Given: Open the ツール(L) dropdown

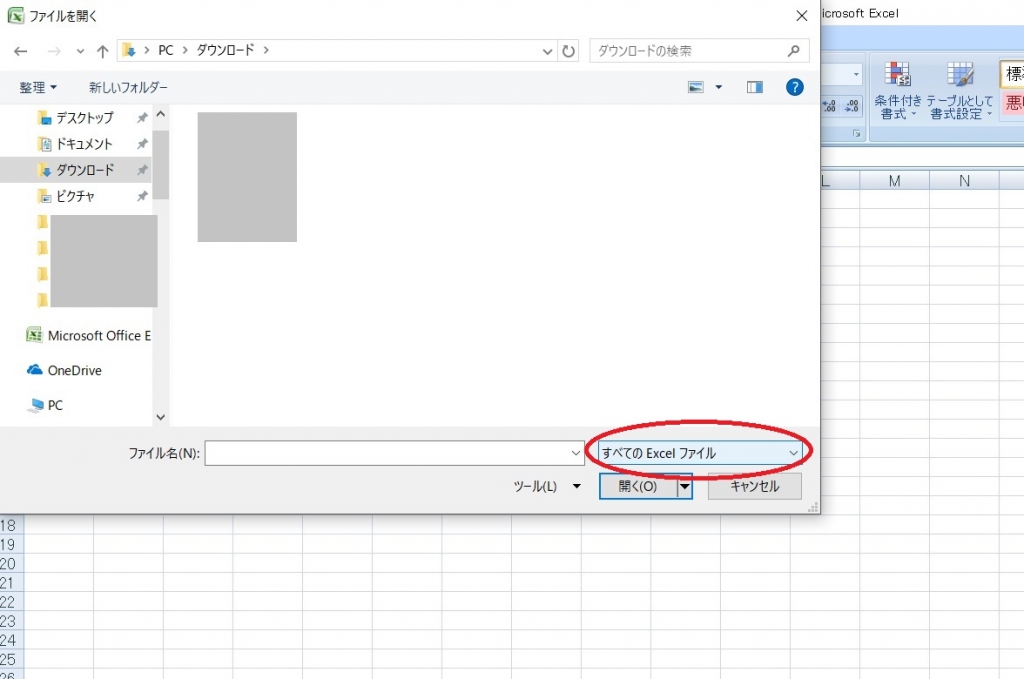Looking at the screenshot, I should click(546, 487).
